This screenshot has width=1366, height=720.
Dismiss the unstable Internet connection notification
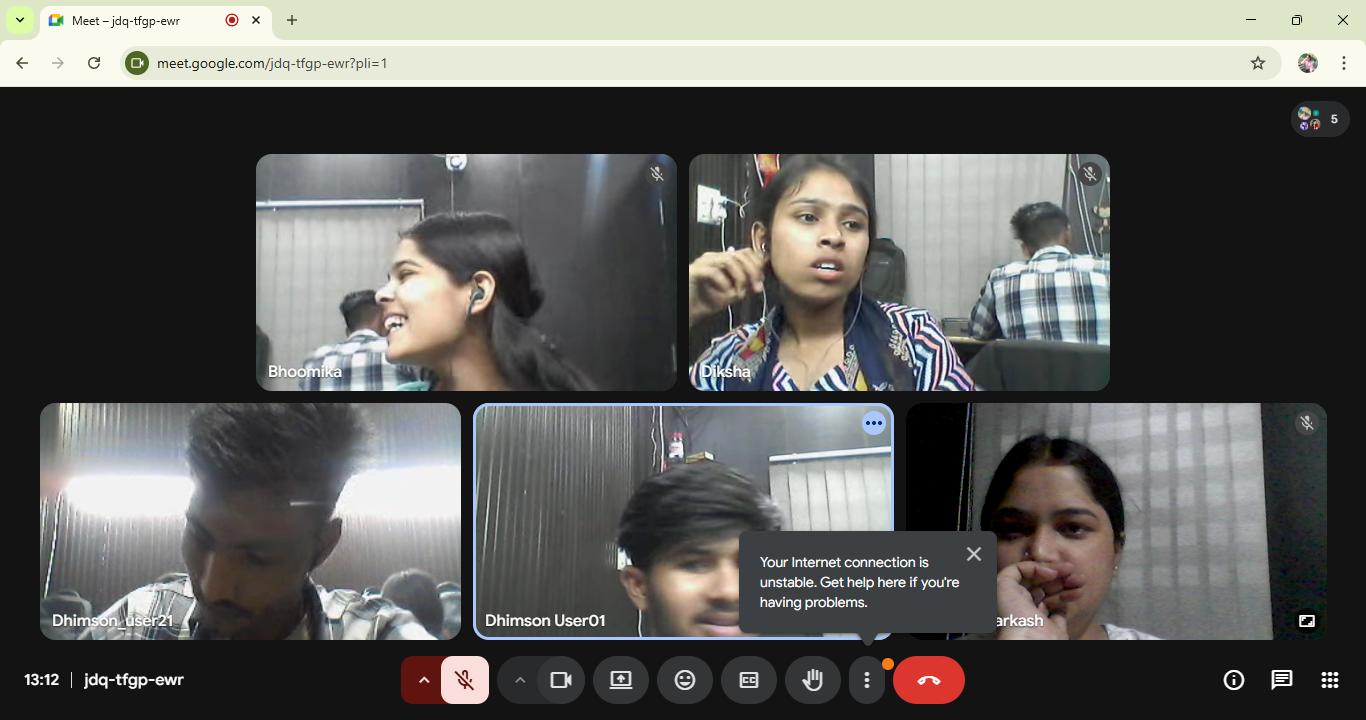point(974,554)
